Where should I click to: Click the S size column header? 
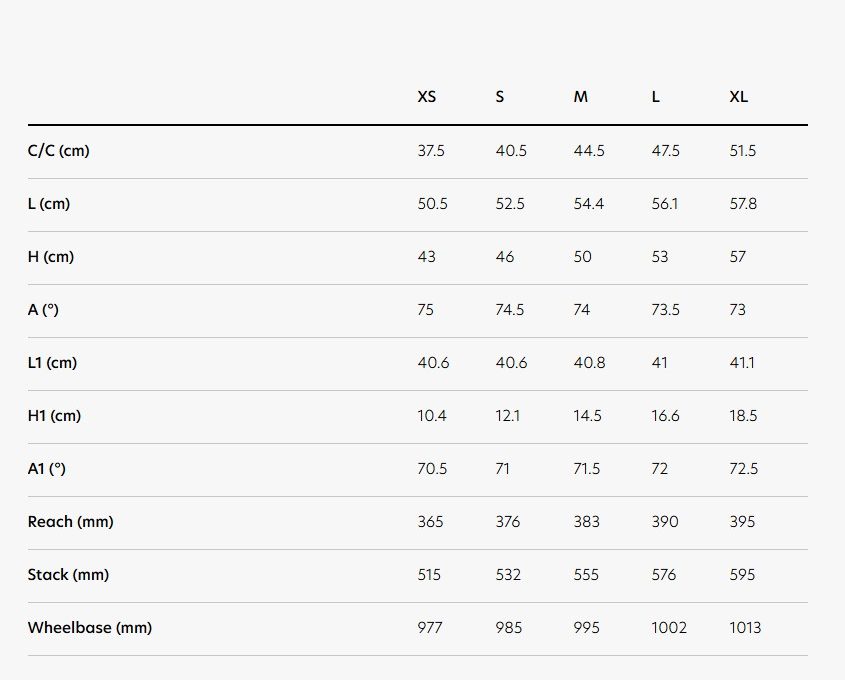pyautogui.click(x=500, y=97)
